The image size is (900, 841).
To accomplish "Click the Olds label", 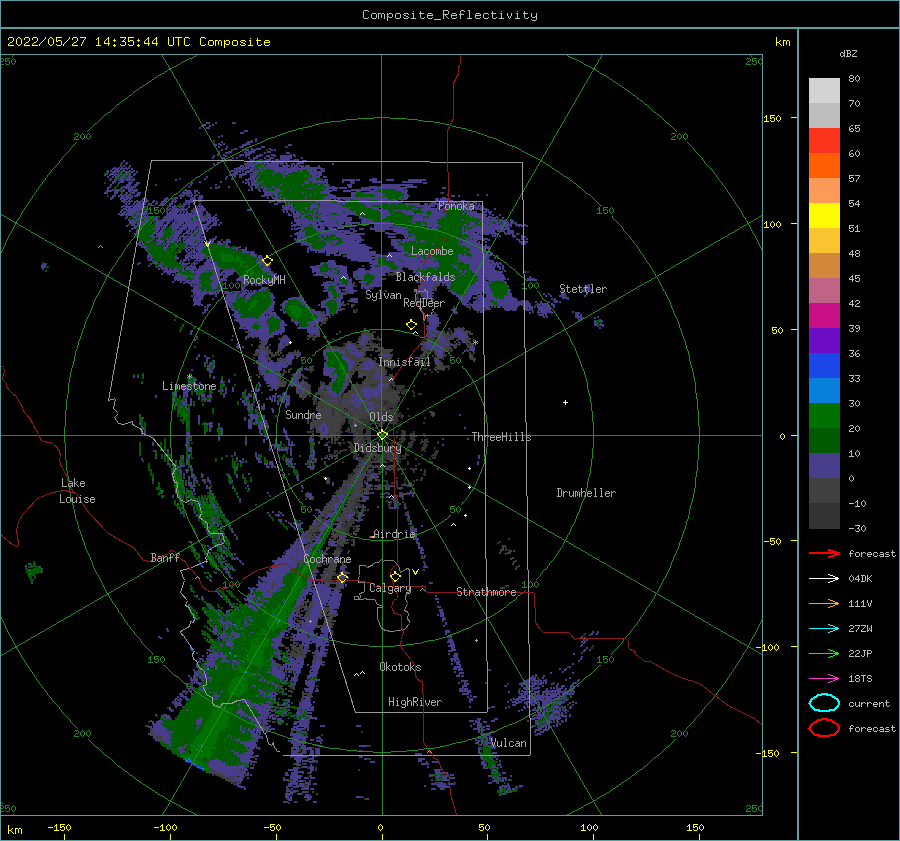I will pyautogui.click(x=381, y=417).
